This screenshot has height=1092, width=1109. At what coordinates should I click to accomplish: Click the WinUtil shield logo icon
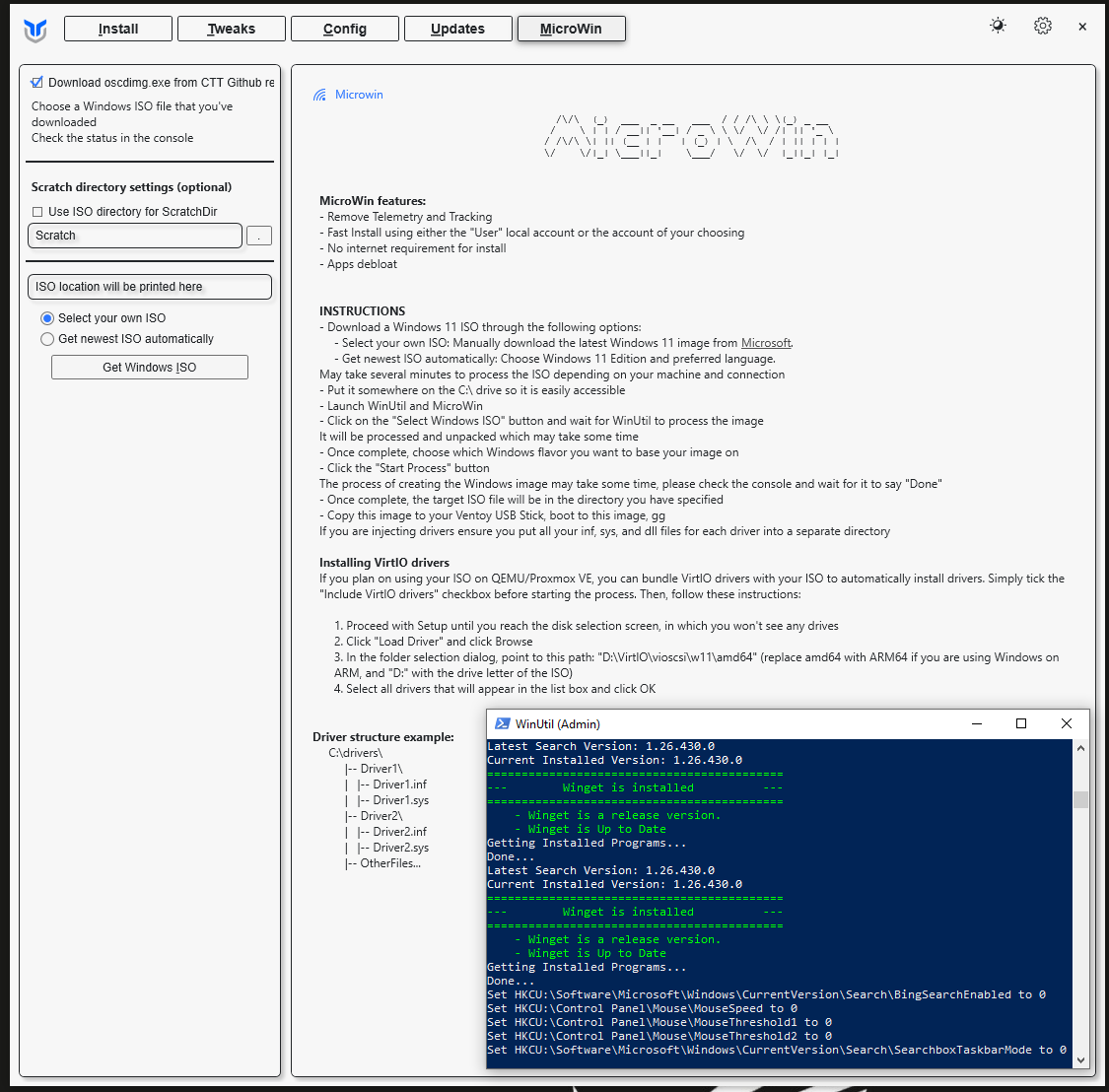(x=35, y=30)
